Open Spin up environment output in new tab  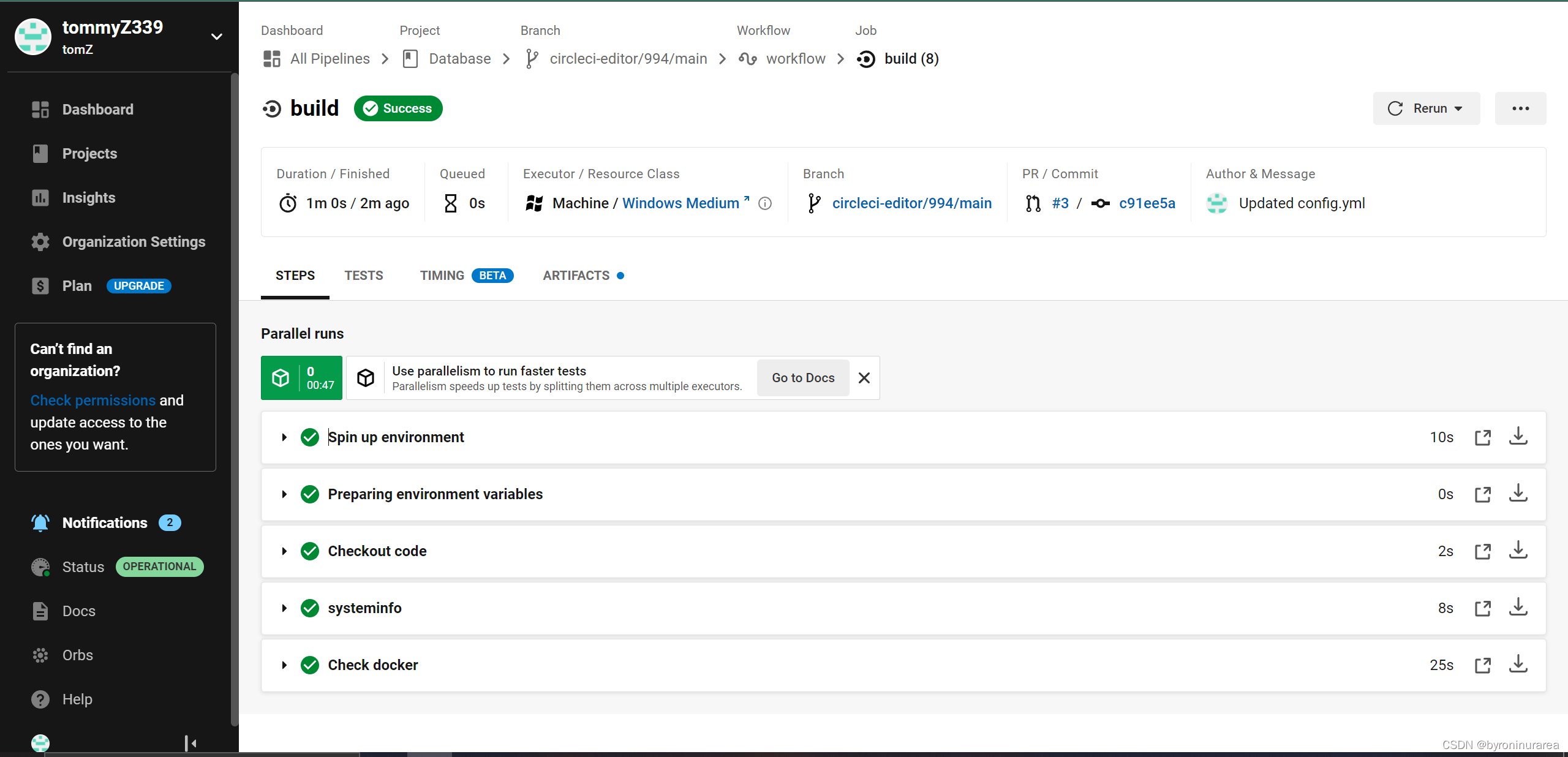[1483, 437]
